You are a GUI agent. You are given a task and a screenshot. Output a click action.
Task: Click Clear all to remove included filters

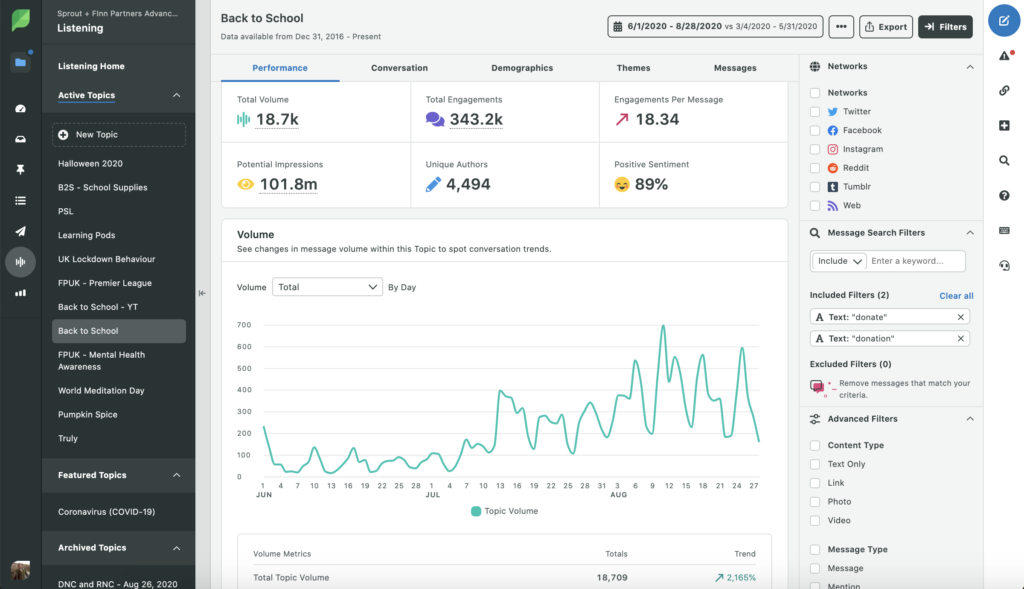point(956,295)
